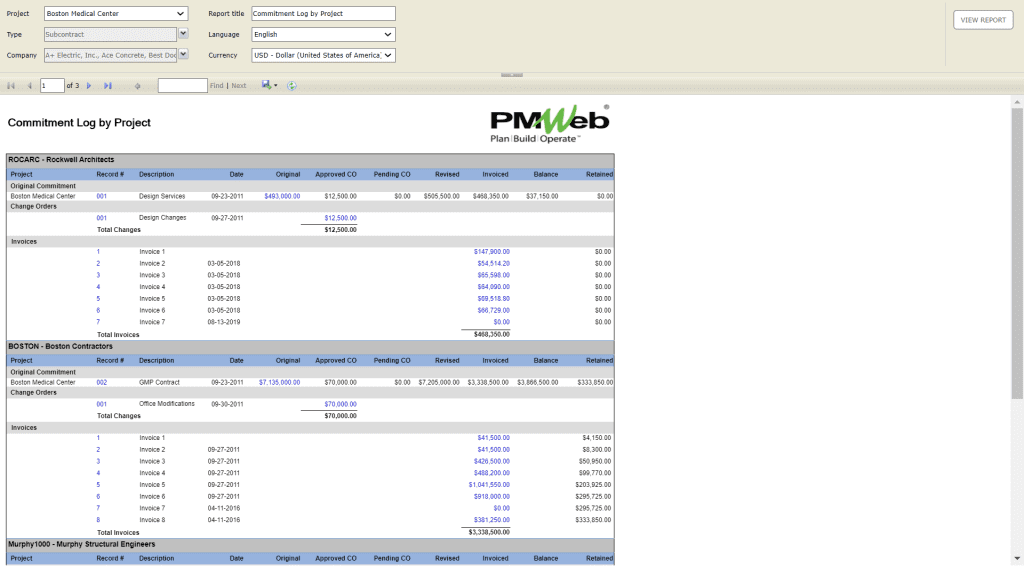Image resolution: width=1024 pixels, height=576 pixels.
Task: Select the ROCARC - Rockwell Architects group header
Action: [310, 159]
